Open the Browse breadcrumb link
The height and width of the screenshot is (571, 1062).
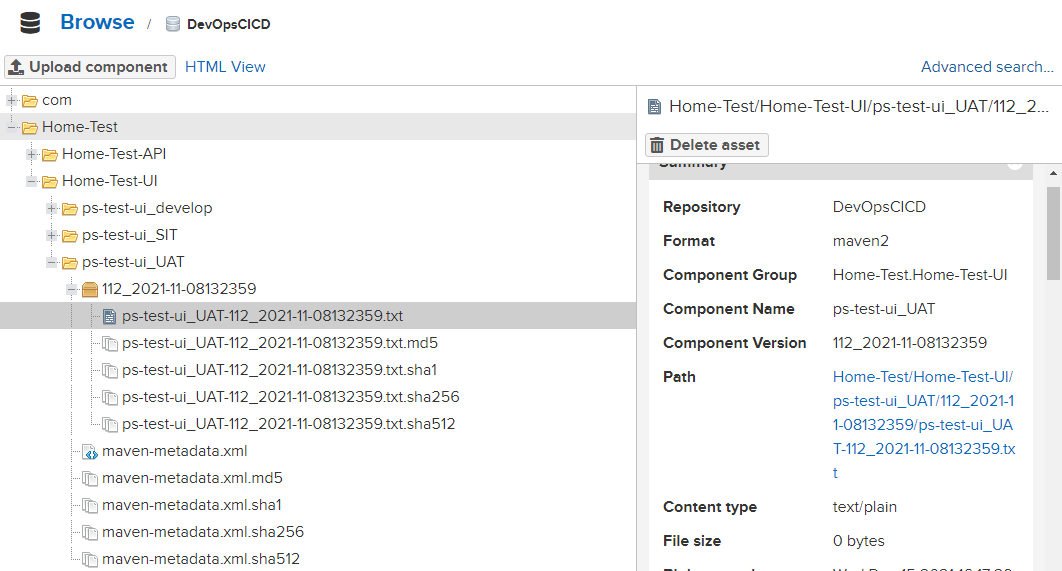point(98,22)
